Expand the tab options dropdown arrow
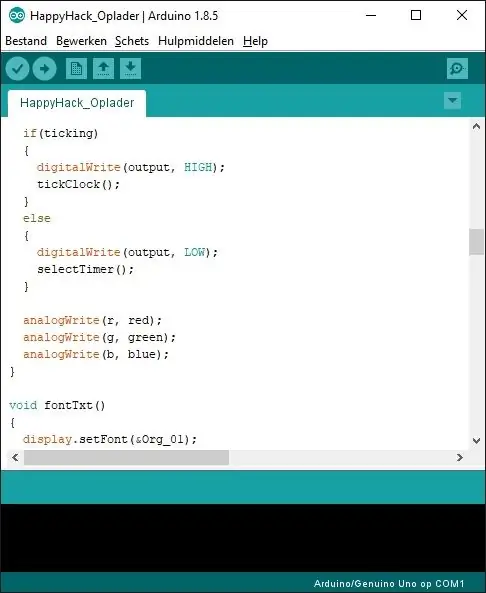486x593 pixels. [x=452, y=101]
